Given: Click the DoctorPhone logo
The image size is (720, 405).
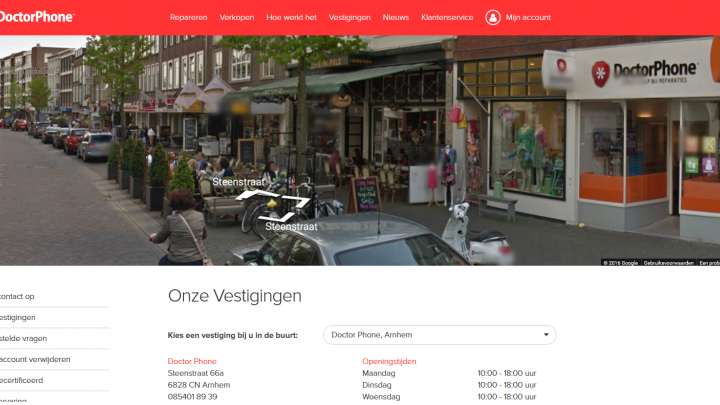Looking at the screenshot, I should [37, 17].
